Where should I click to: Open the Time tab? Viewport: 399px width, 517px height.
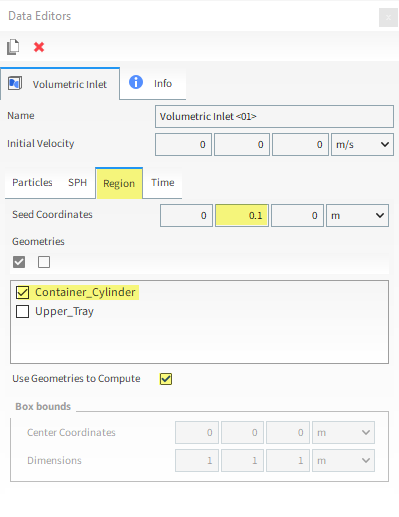pos(163,183)
